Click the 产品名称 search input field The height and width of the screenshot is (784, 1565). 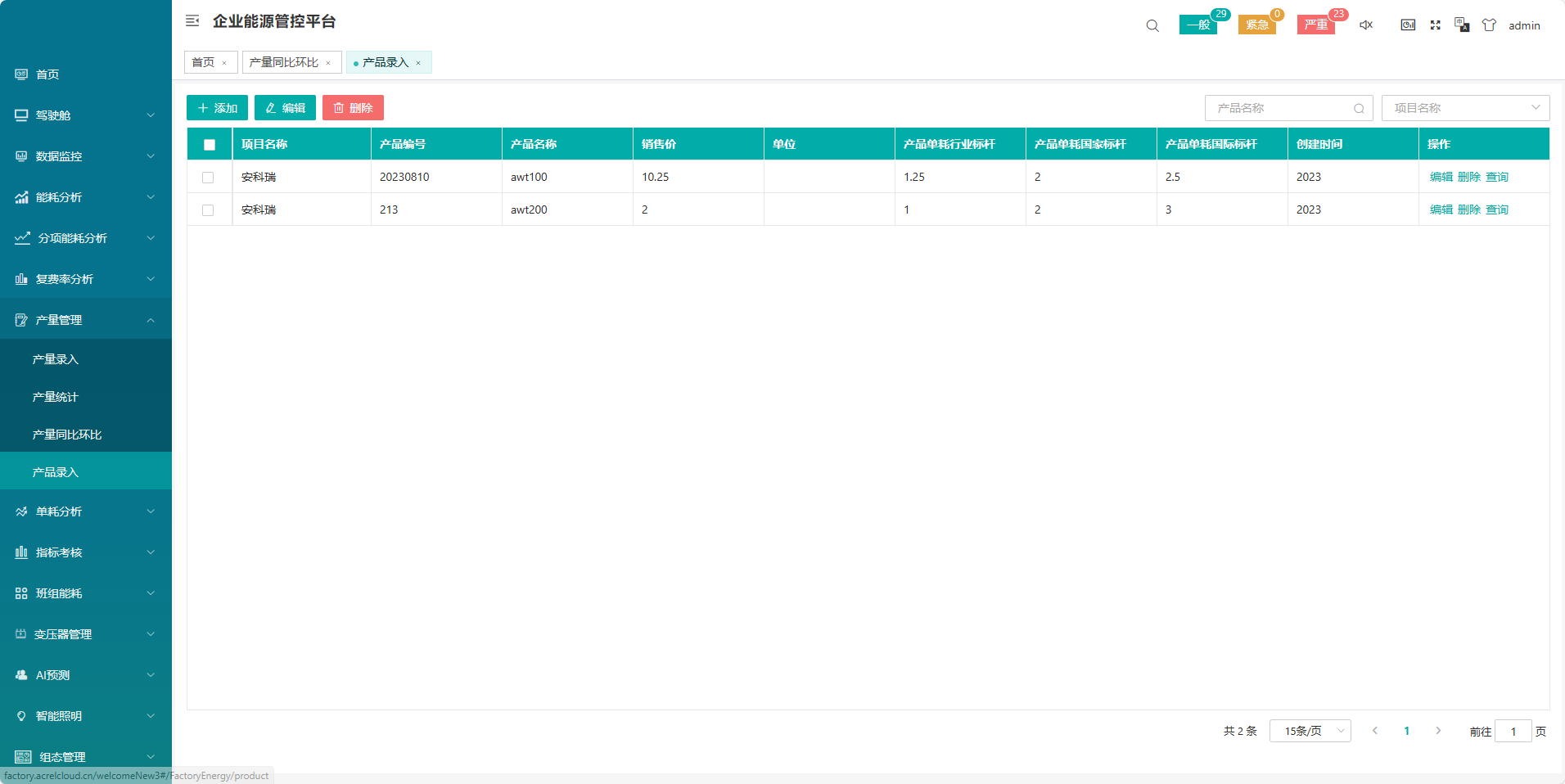tap(1279, 108)
